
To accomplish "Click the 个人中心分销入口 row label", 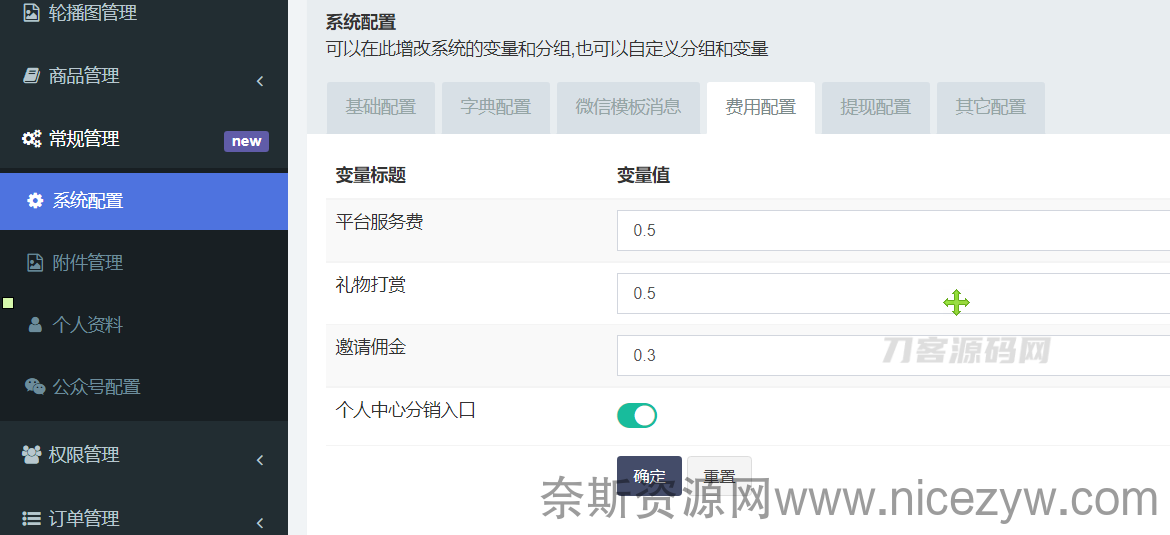I will 405,409.
